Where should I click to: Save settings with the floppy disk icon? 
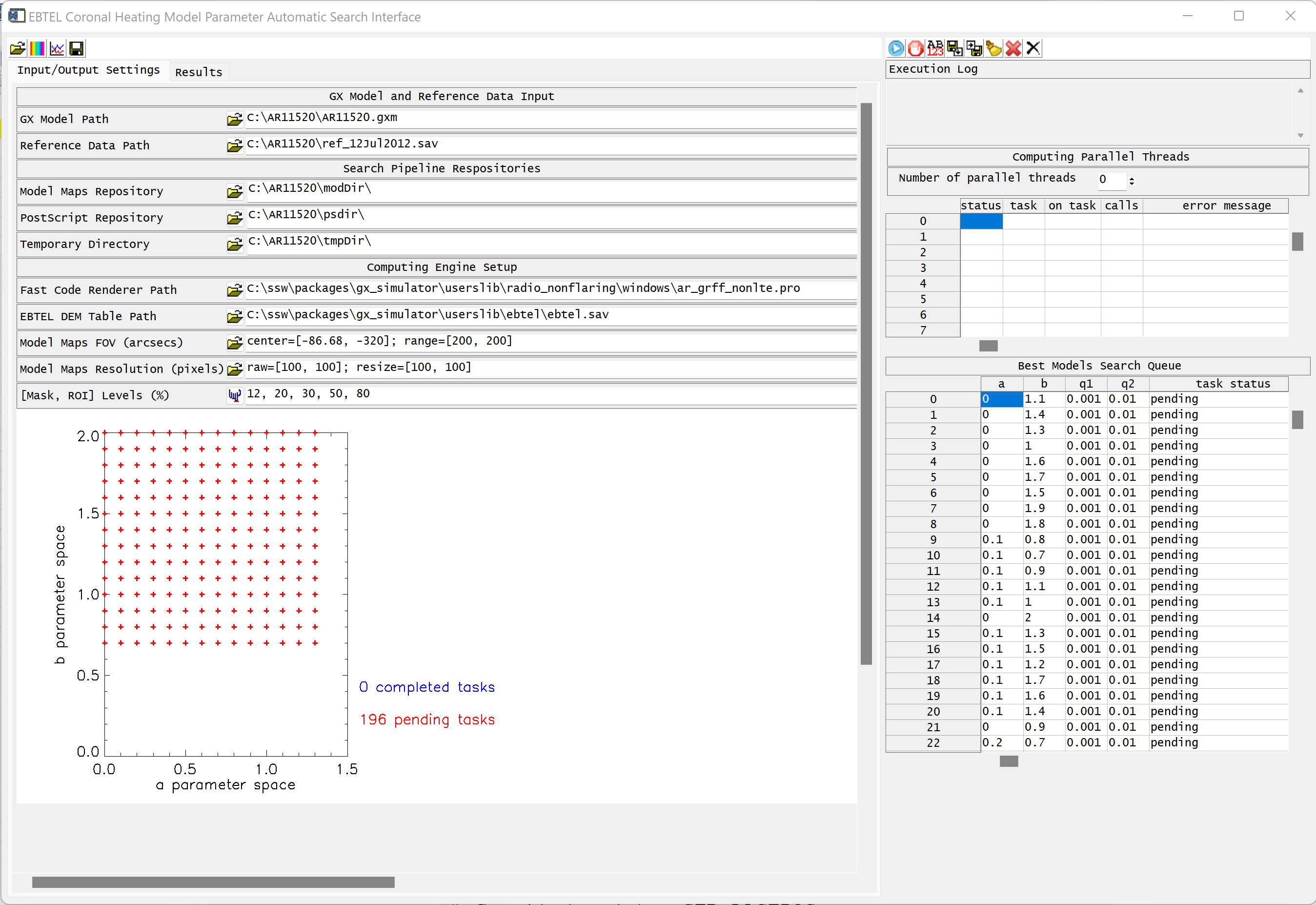[x=77, y=48]
